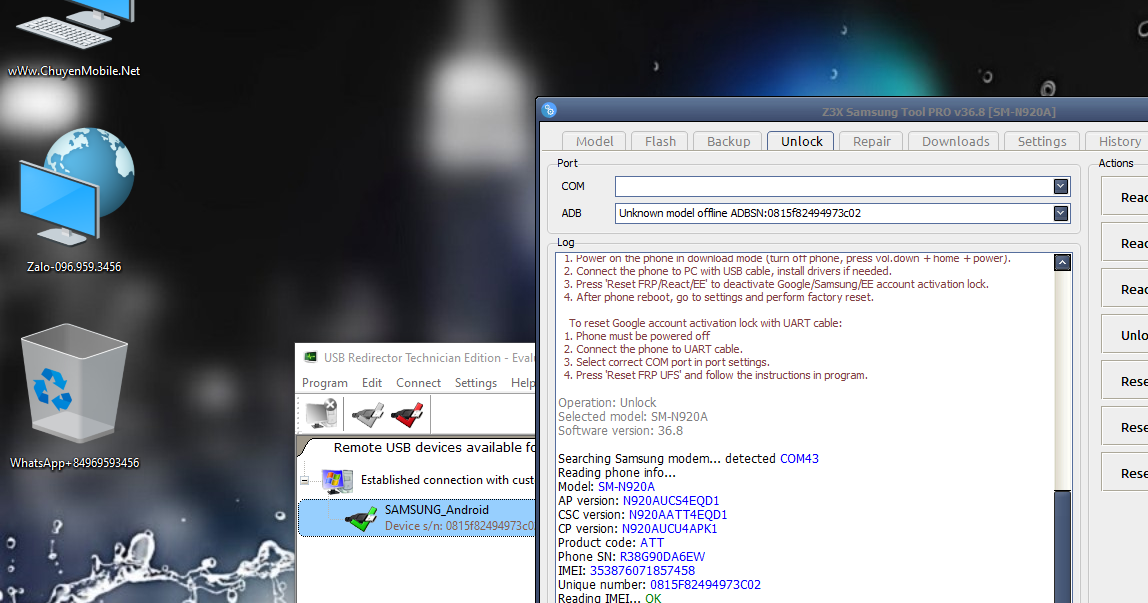Open the COM port dropdown arrow
The height and width of the screenshot is (603, 1148).
pos(1060,187)
